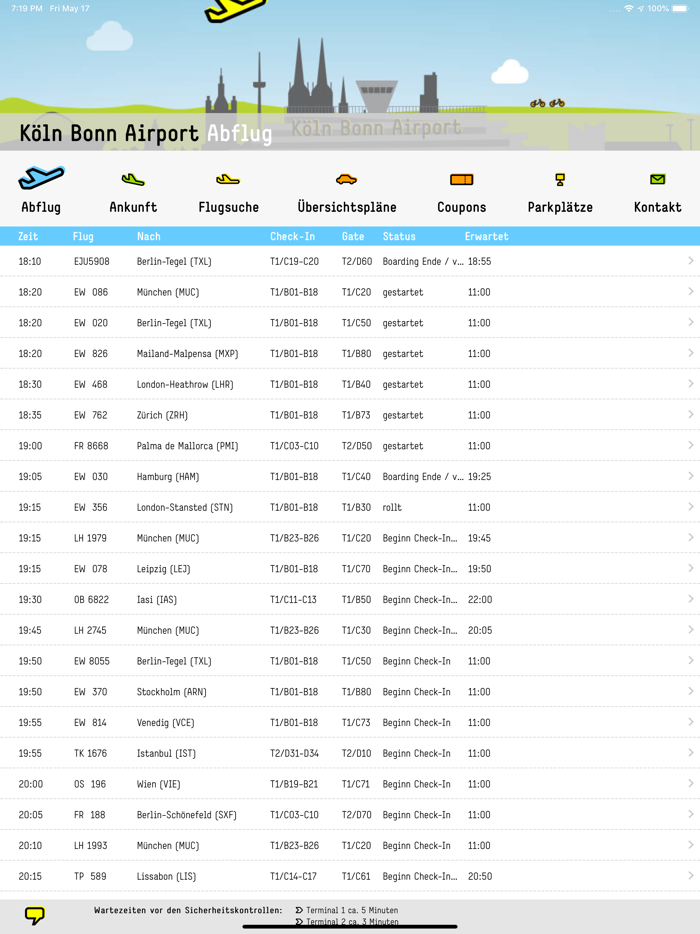Expand flight OB 6822 Iasi chevron
This screenshot has width=700, height=934.
(x=690, y=599)
